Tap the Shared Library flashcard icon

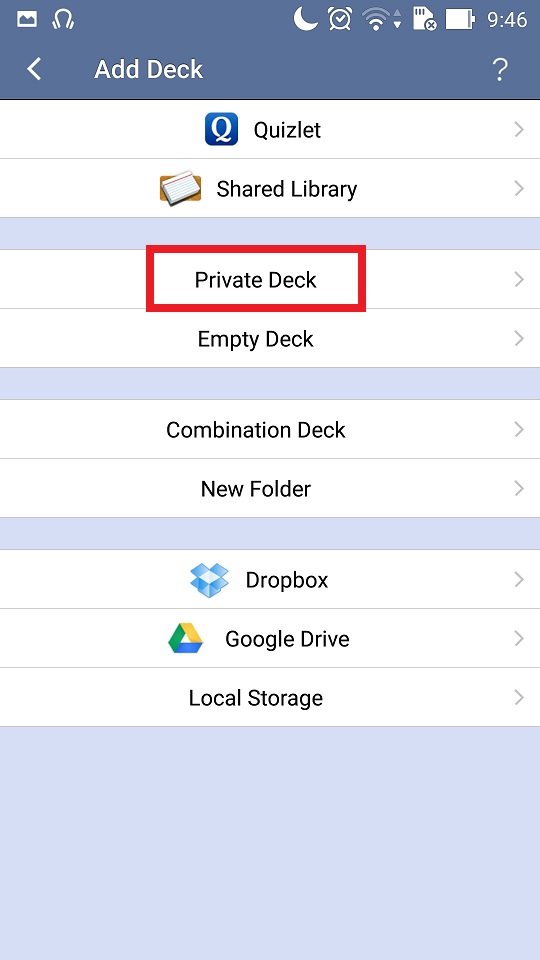181,188
